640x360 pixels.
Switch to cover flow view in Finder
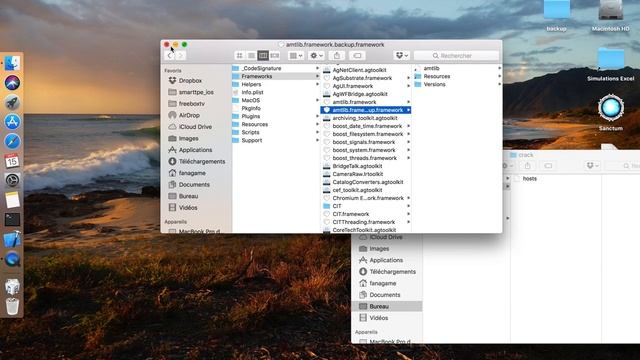click(x=275, y=56)
